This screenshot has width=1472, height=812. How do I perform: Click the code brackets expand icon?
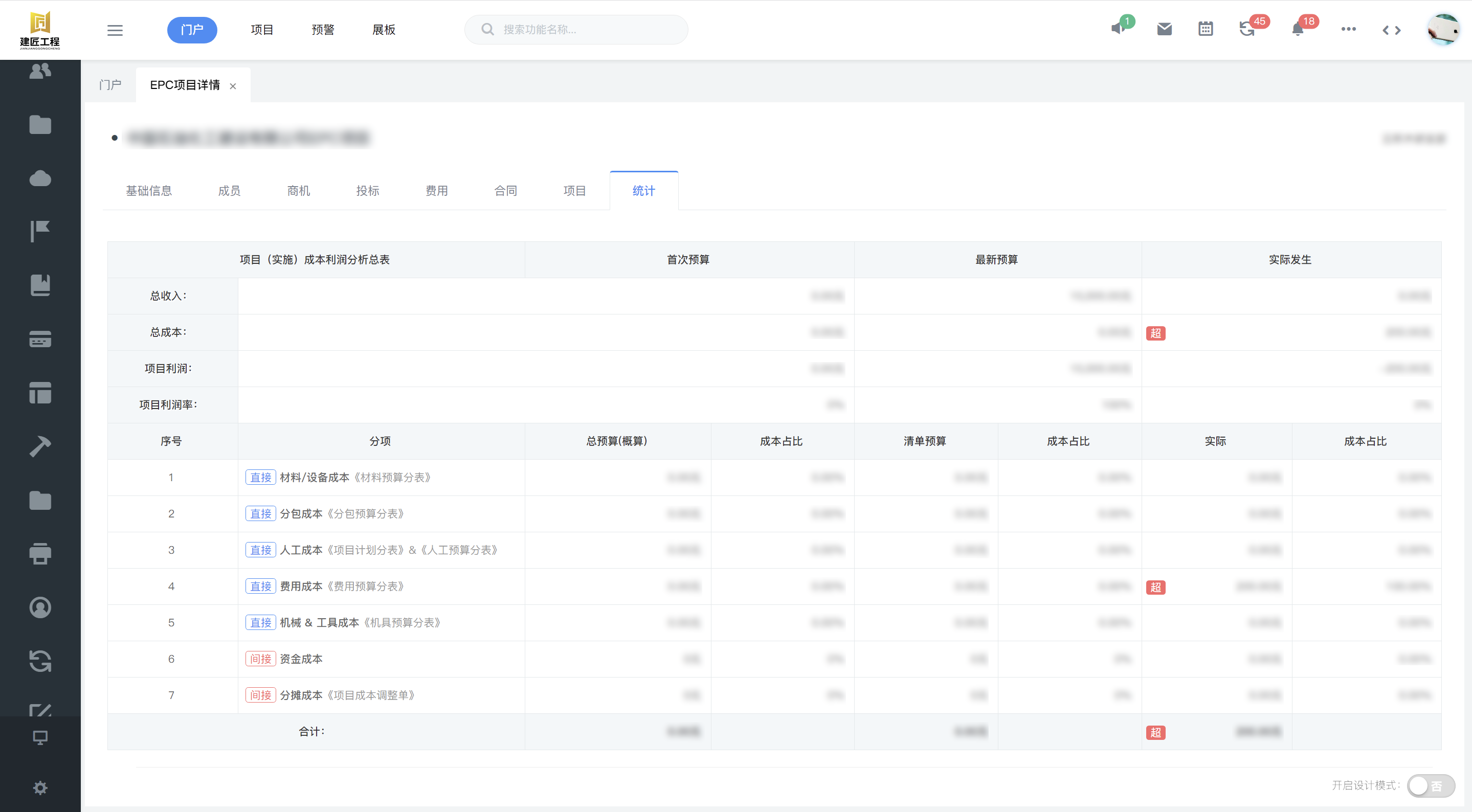[1391, 30]
